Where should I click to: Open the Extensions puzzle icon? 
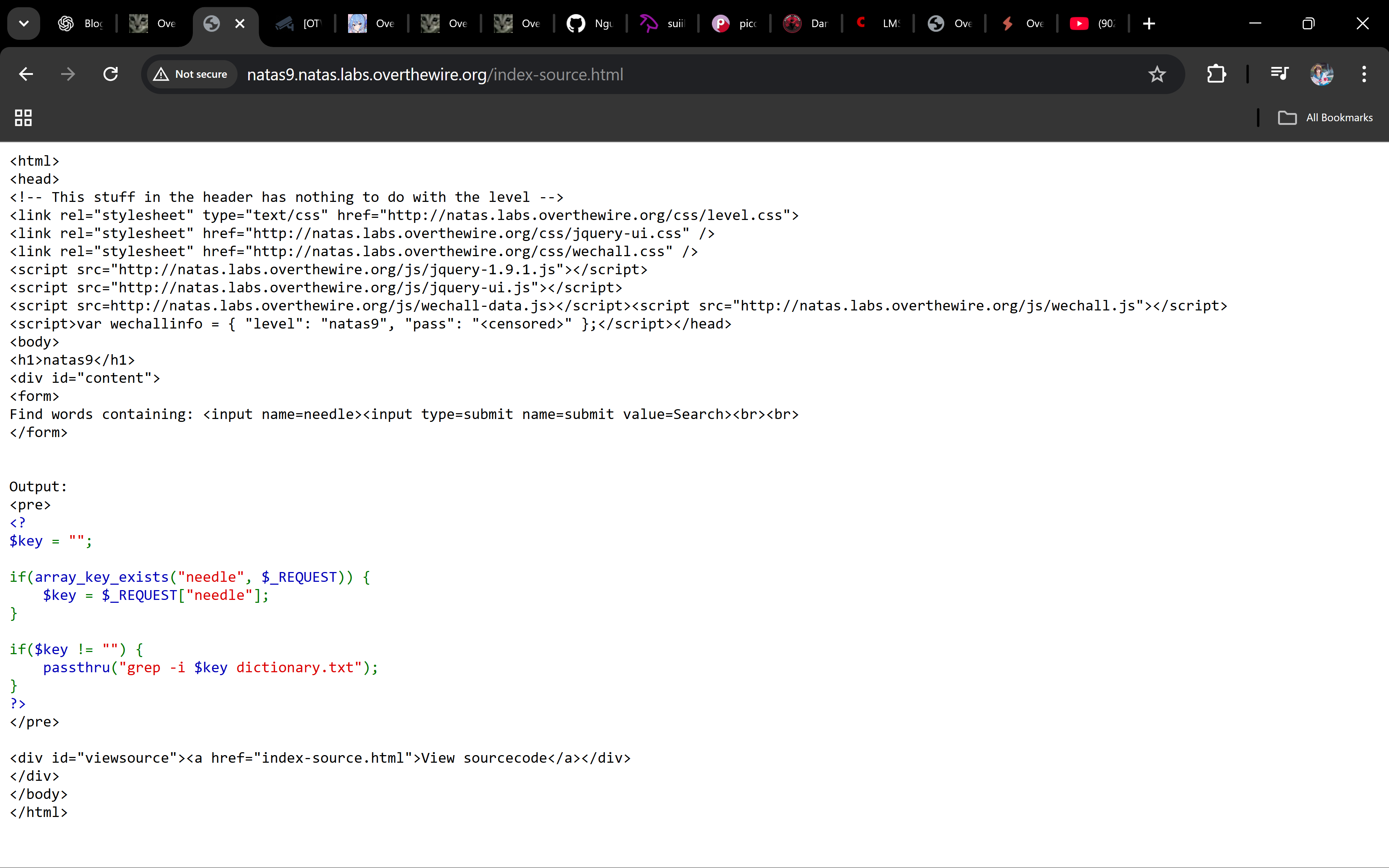coord(1216,74)
